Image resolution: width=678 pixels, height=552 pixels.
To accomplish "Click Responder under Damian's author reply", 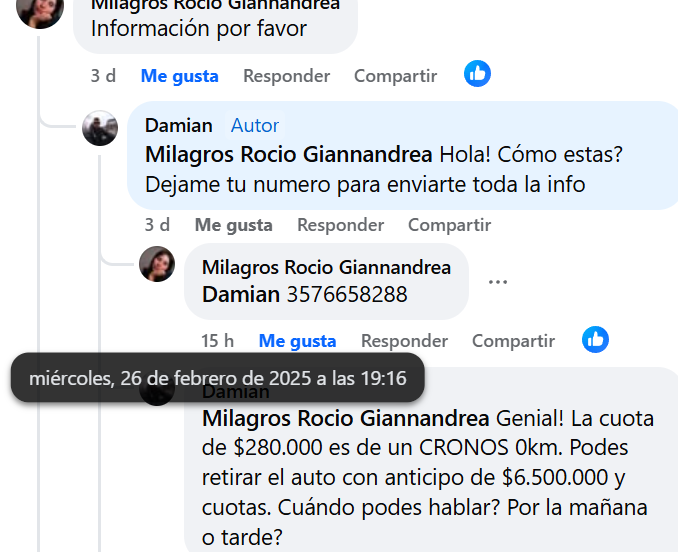I will point(340,225).
